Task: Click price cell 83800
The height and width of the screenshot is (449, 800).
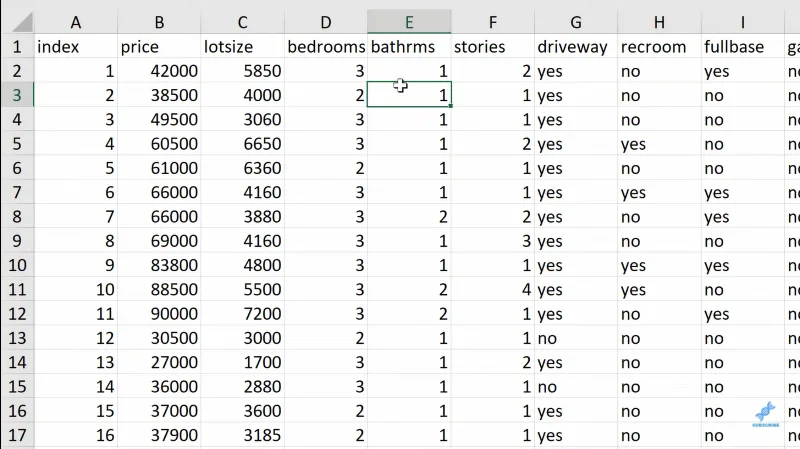Action: (159, 265)
